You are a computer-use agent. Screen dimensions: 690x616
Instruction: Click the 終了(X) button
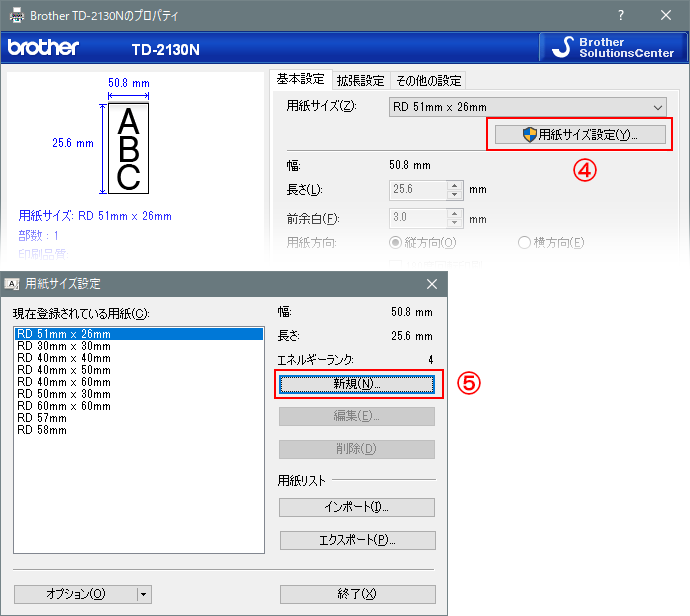(357, 594)
